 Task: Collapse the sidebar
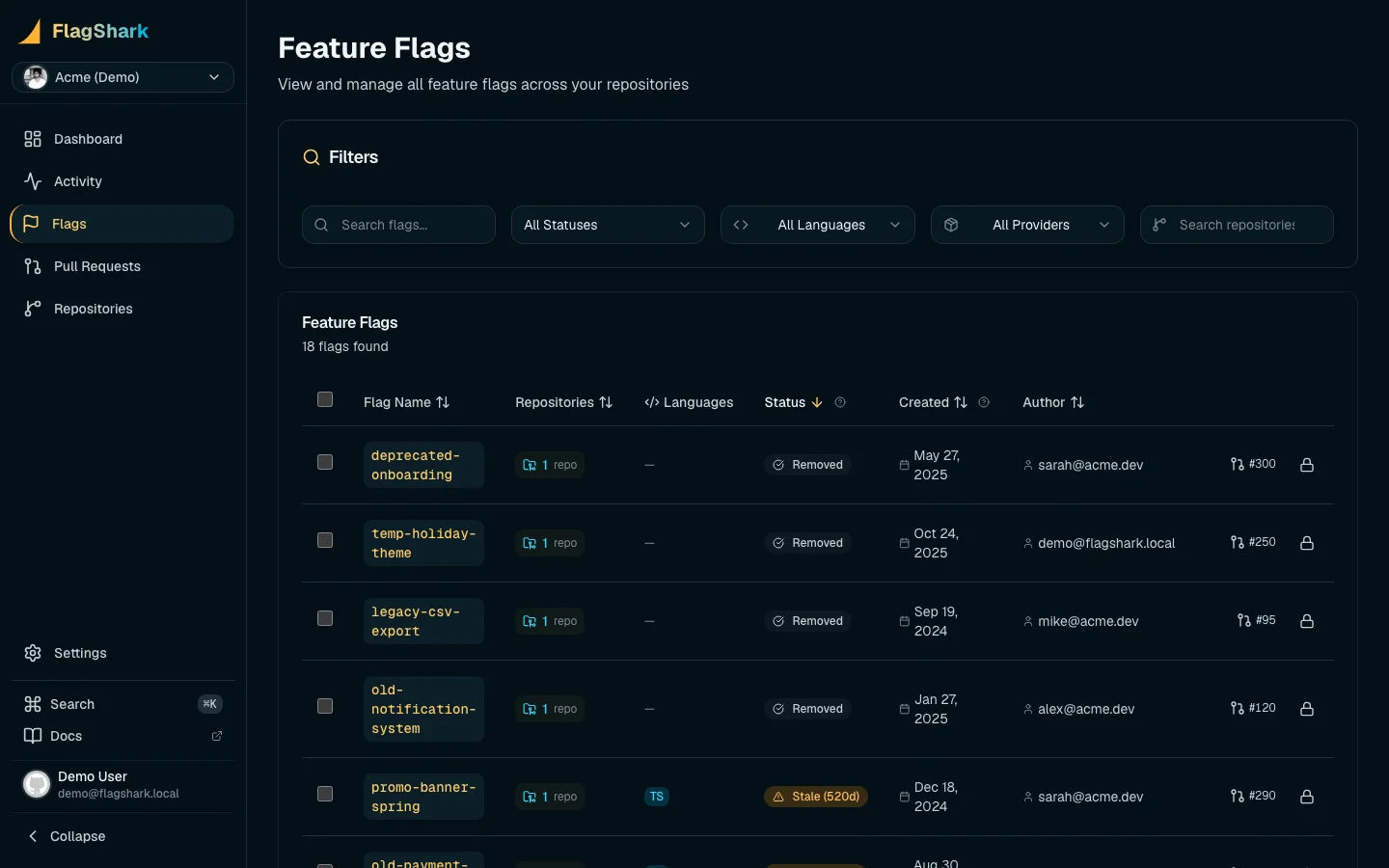122,836
